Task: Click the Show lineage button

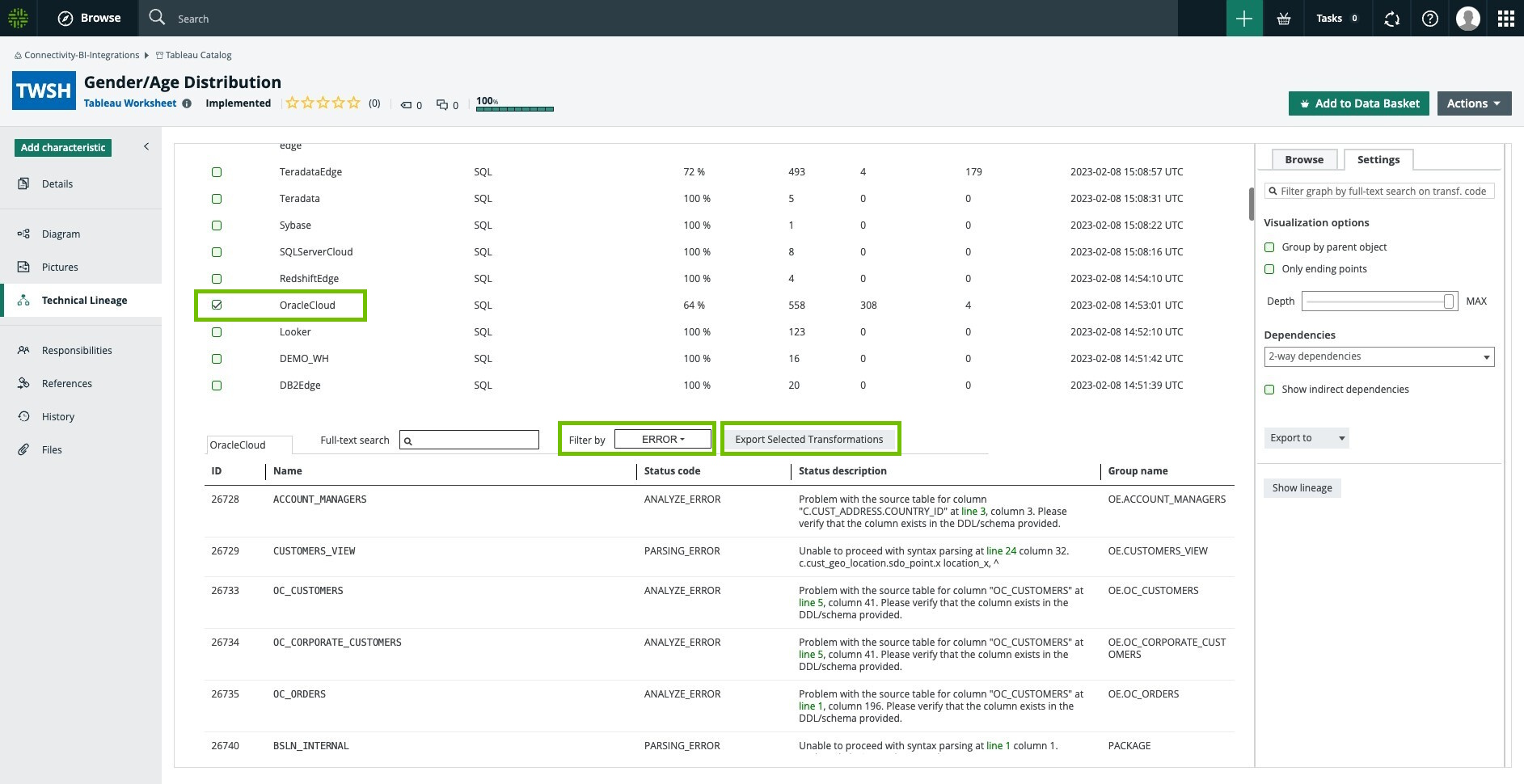Action: (x=1302, y=488)
